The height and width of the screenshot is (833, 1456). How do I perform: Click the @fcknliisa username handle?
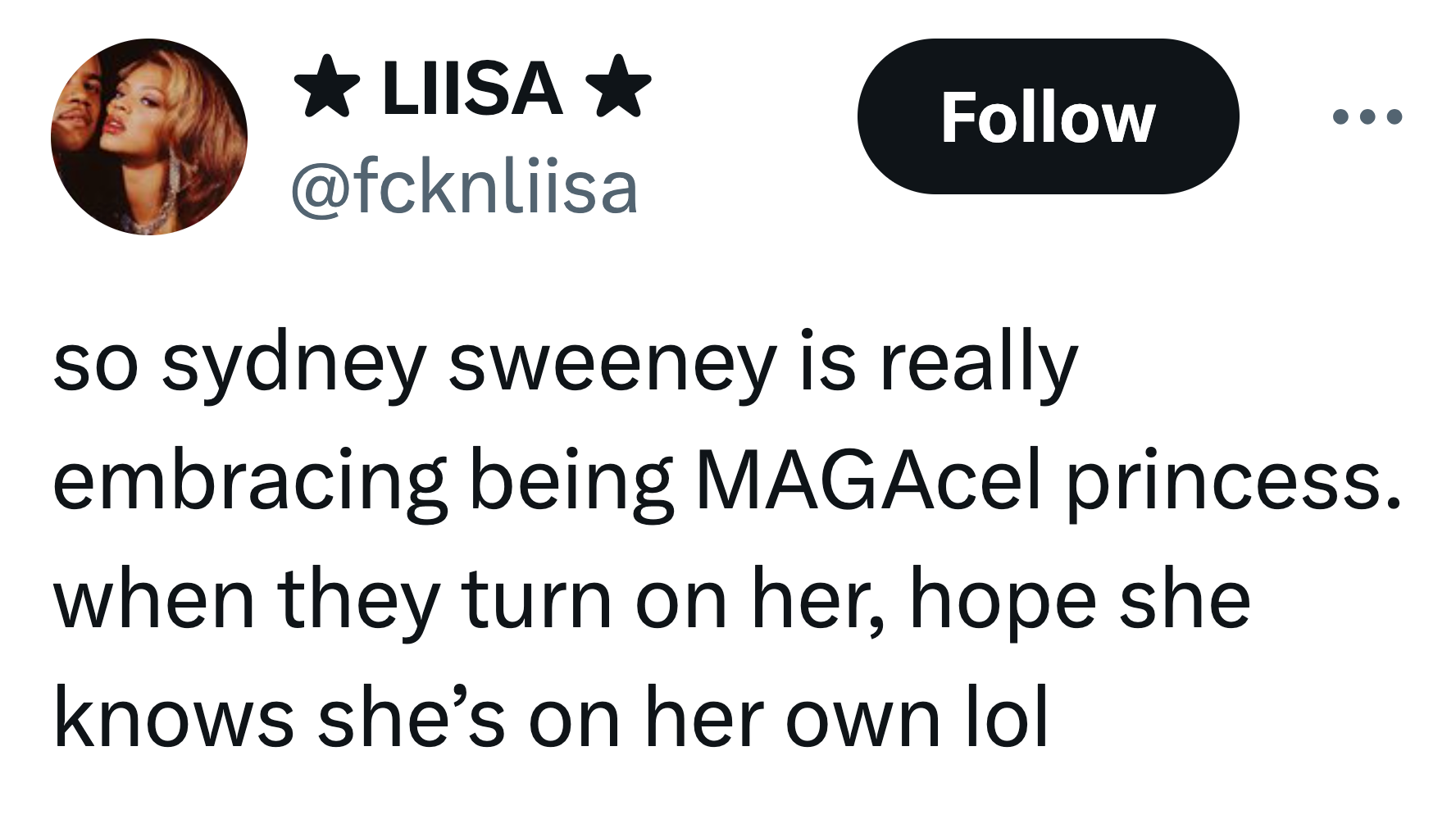[x=464, y=188]
